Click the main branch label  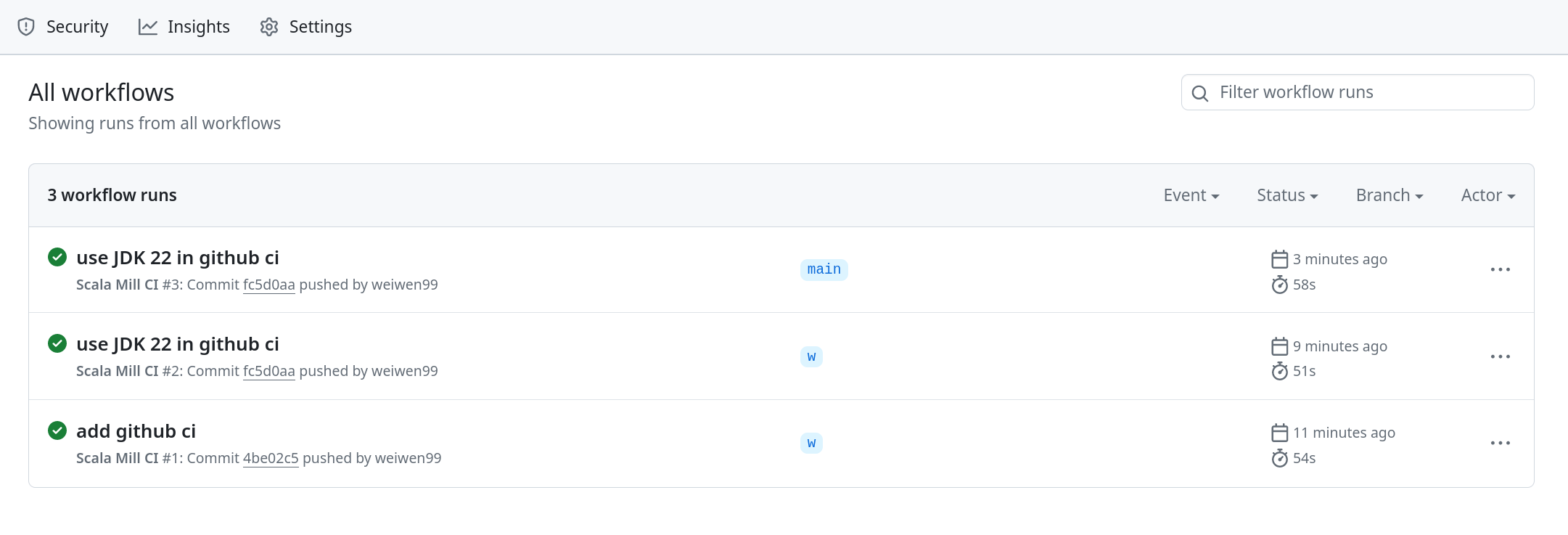[824, 269]
